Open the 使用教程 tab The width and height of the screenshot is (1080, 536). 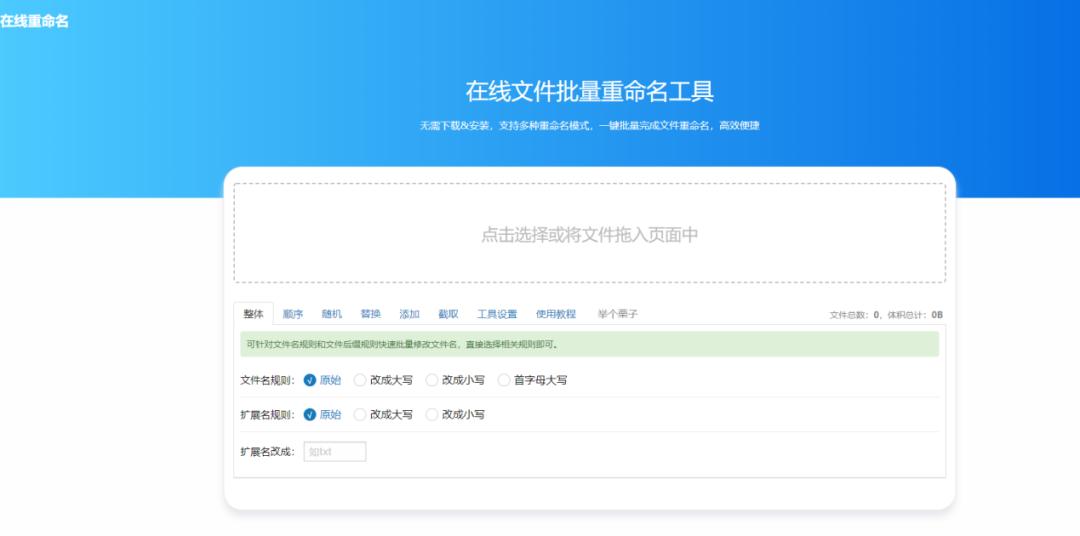tap(556, 314)
